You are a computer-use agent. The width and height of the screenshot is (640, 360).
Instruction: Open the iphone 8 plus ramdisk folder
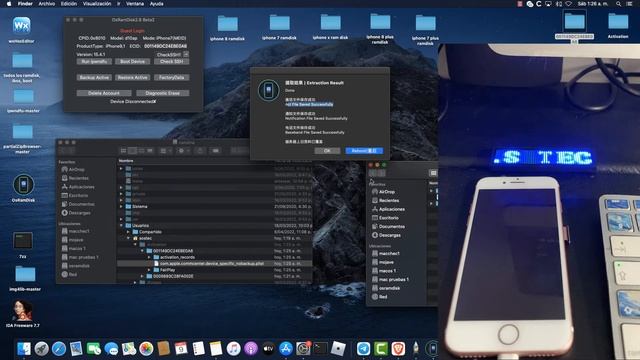point(380,22)
